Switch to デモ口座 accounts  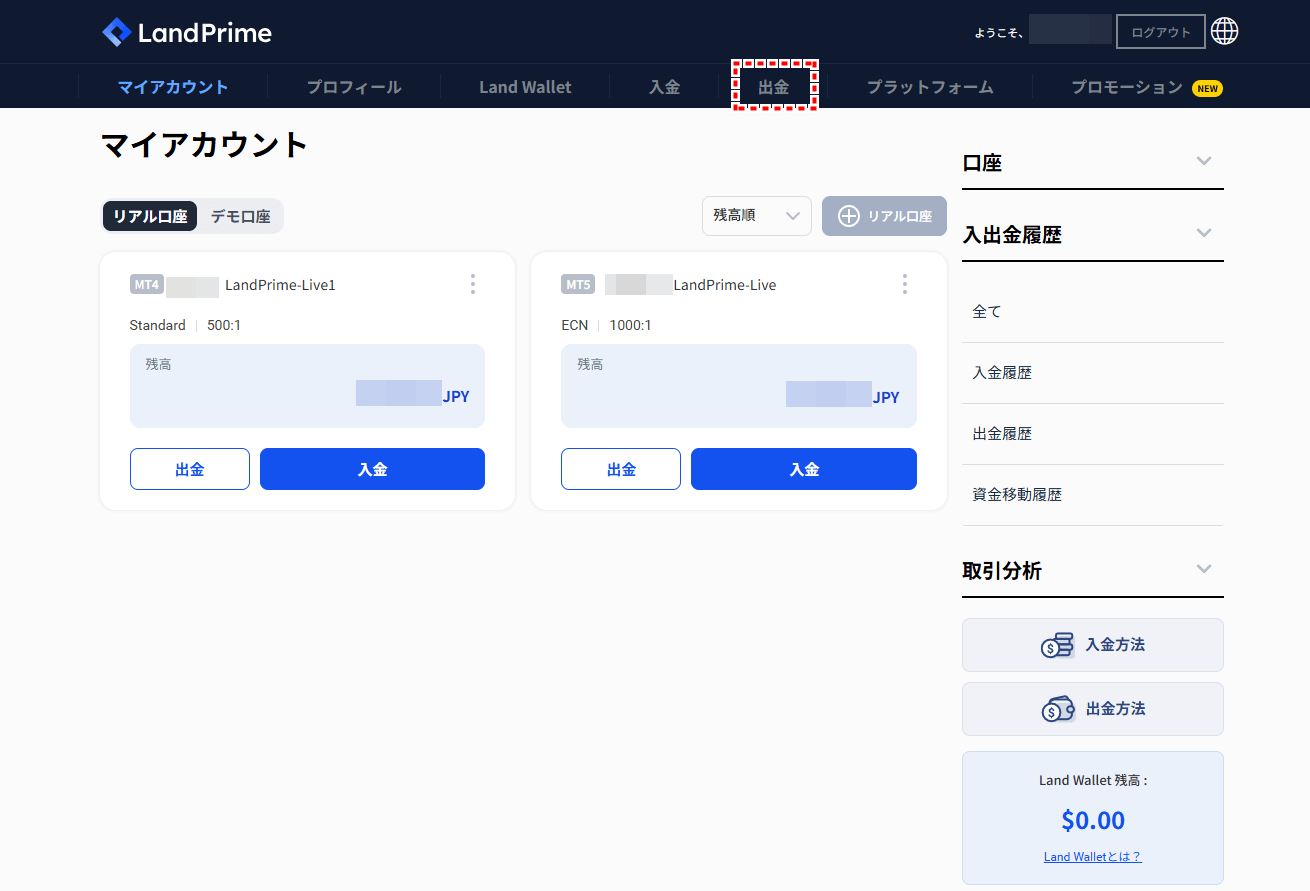240,216
